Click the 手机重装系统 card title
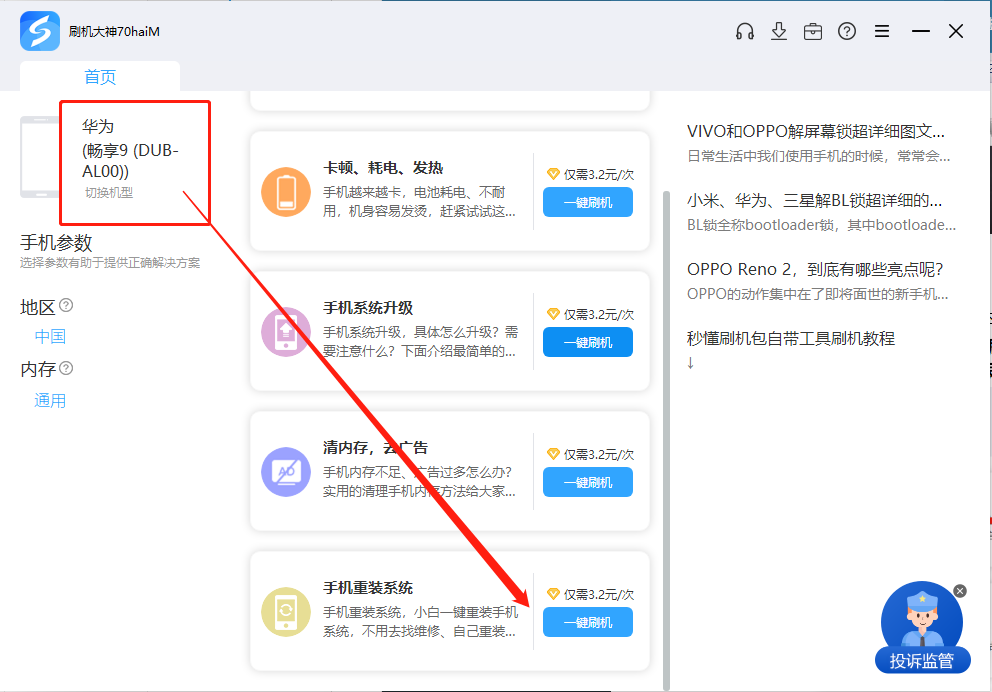This screenshot has height=692, width=992. (x=368, y=588)
